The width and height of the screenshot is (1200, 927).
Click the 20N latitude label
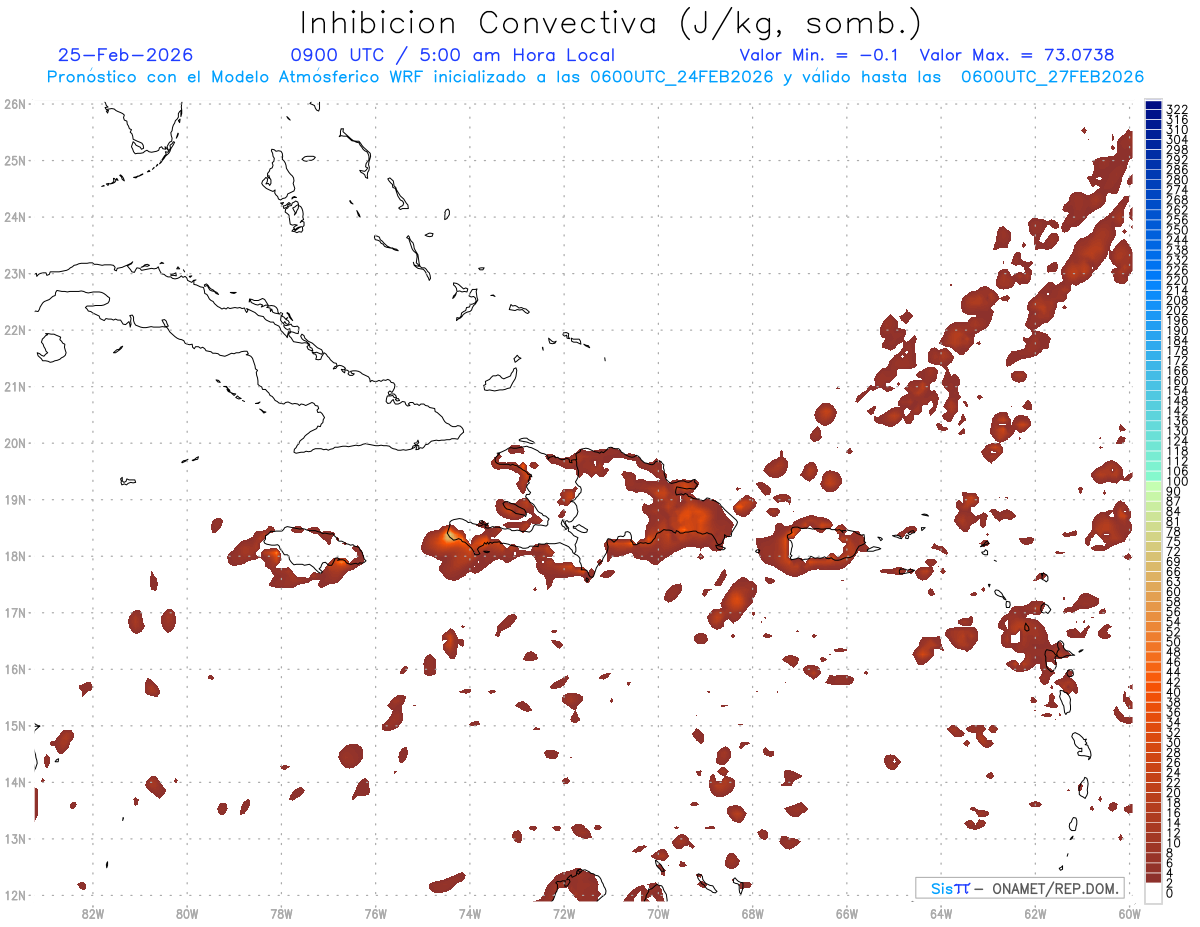tap(15, 443)
